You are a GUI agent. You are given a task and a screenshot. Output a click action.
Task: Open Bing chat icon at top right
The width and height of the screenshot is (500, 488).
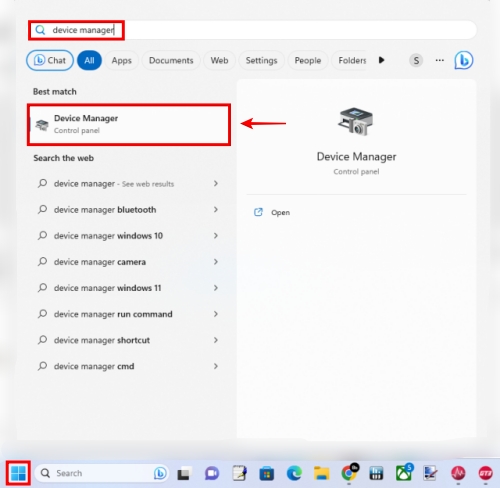click(x=464, y=60)
